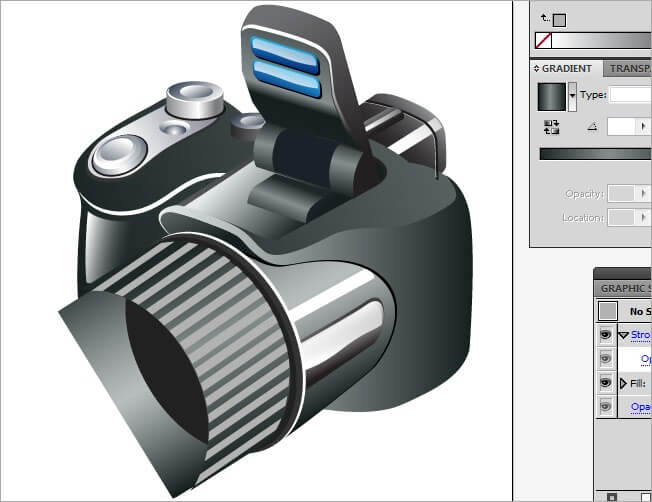Open the gradient Location arrow menu

[643, 218]
